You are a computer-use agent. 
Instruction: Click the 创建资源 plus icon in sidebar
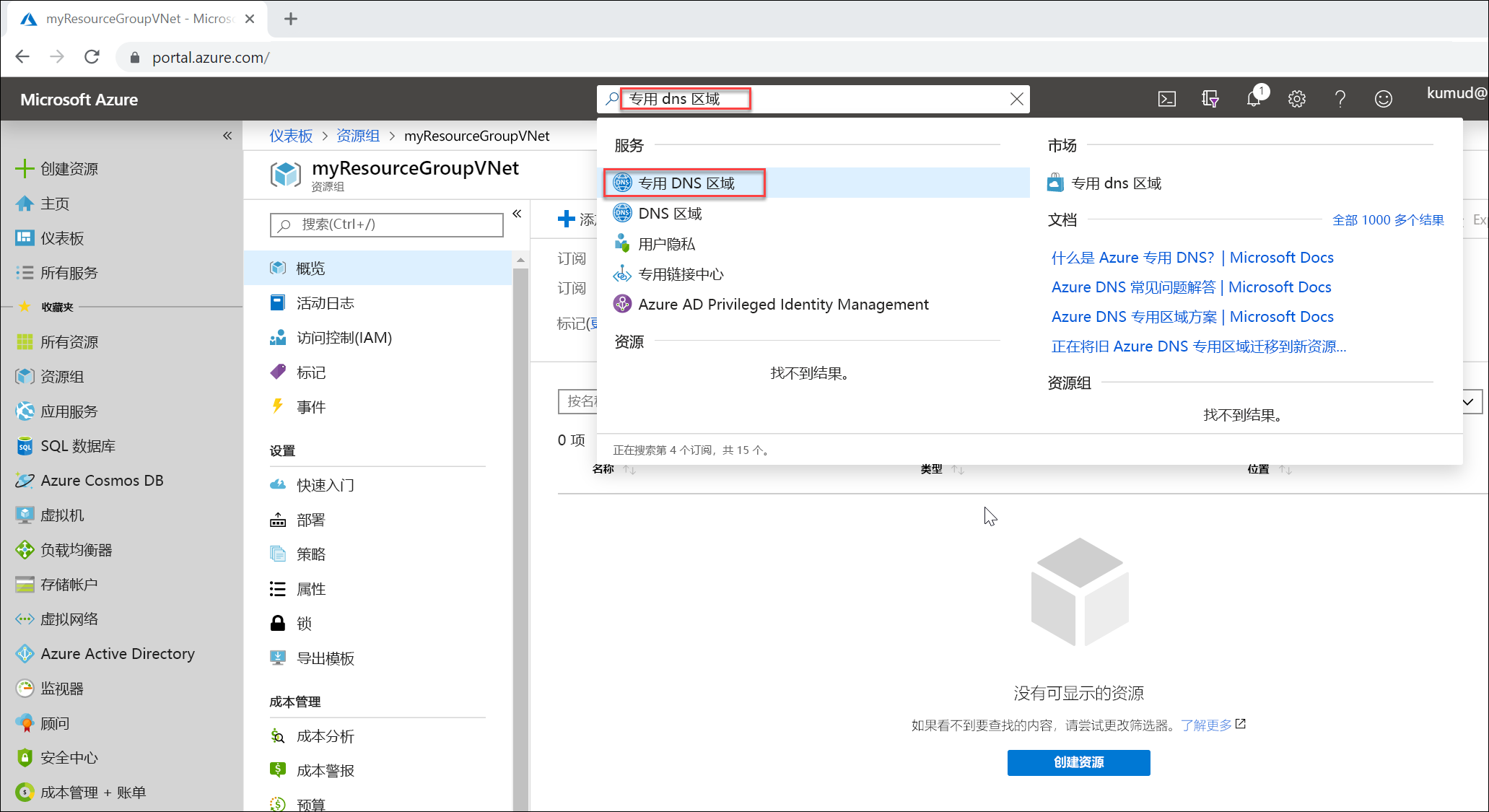click(x=25, y=167)
